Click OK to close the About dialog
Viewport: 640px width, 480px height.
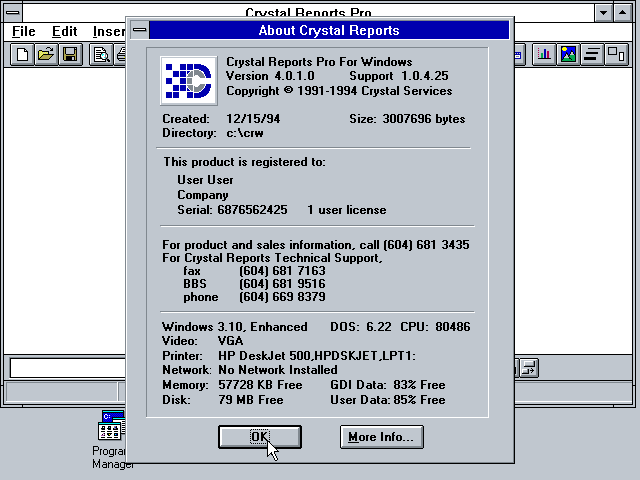point(260,437)
